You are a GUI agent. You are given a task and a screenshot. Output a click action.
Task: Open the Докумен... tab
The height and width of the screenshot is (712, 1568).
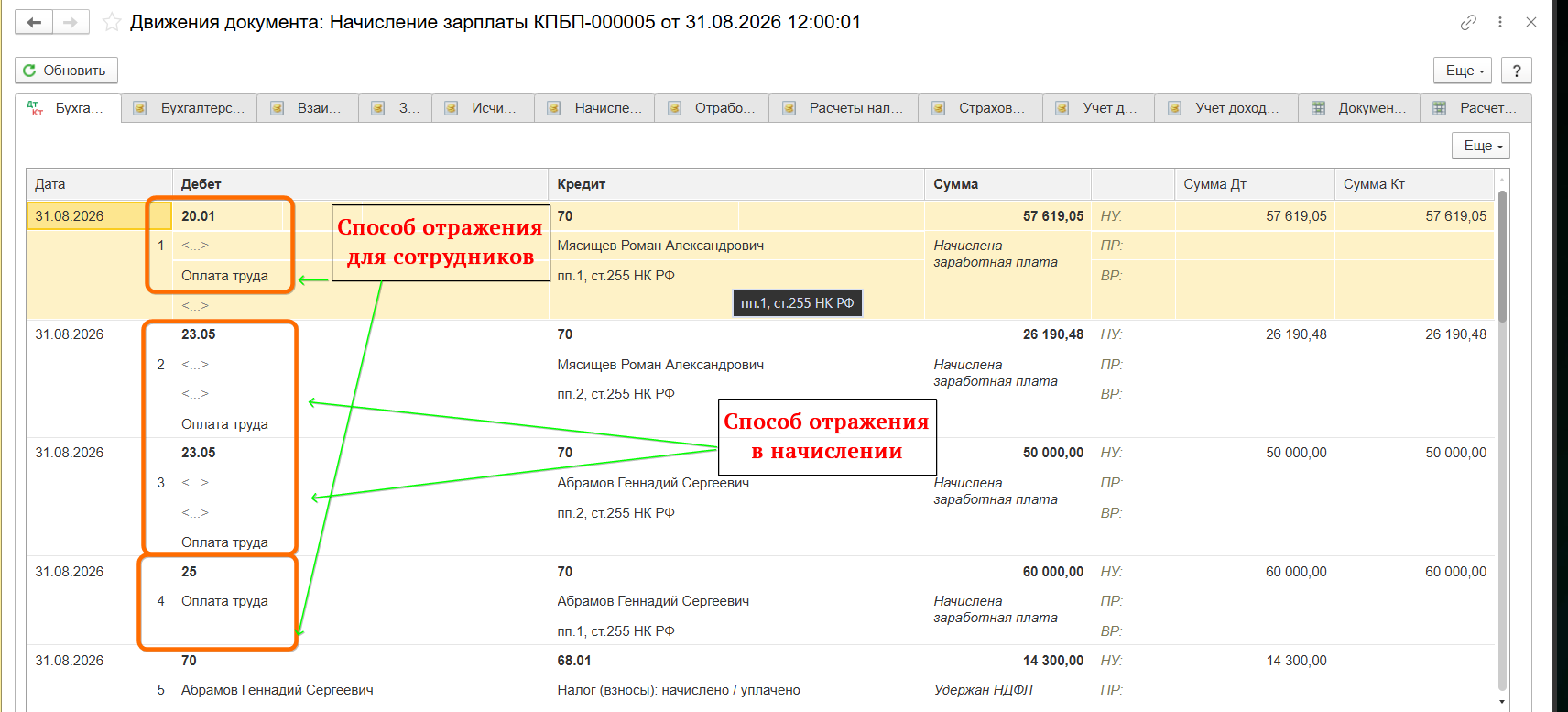pos(1360,108)
